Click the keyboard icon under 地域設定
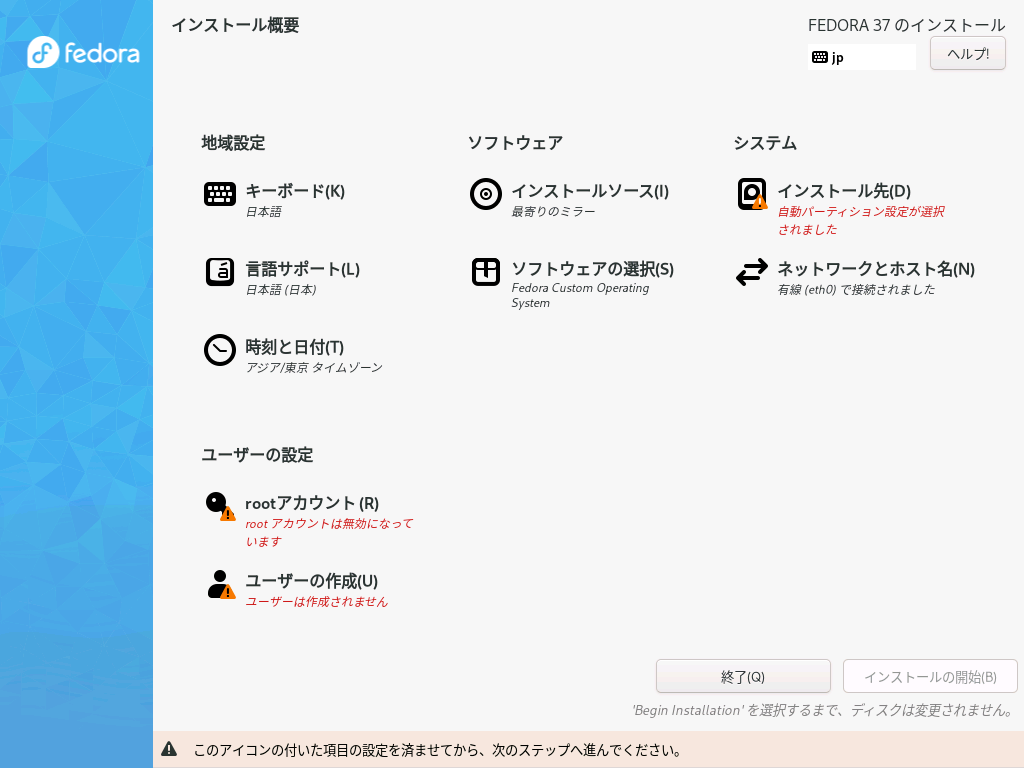The width and height of the screenshot is (1024, 768). (219, 194)
